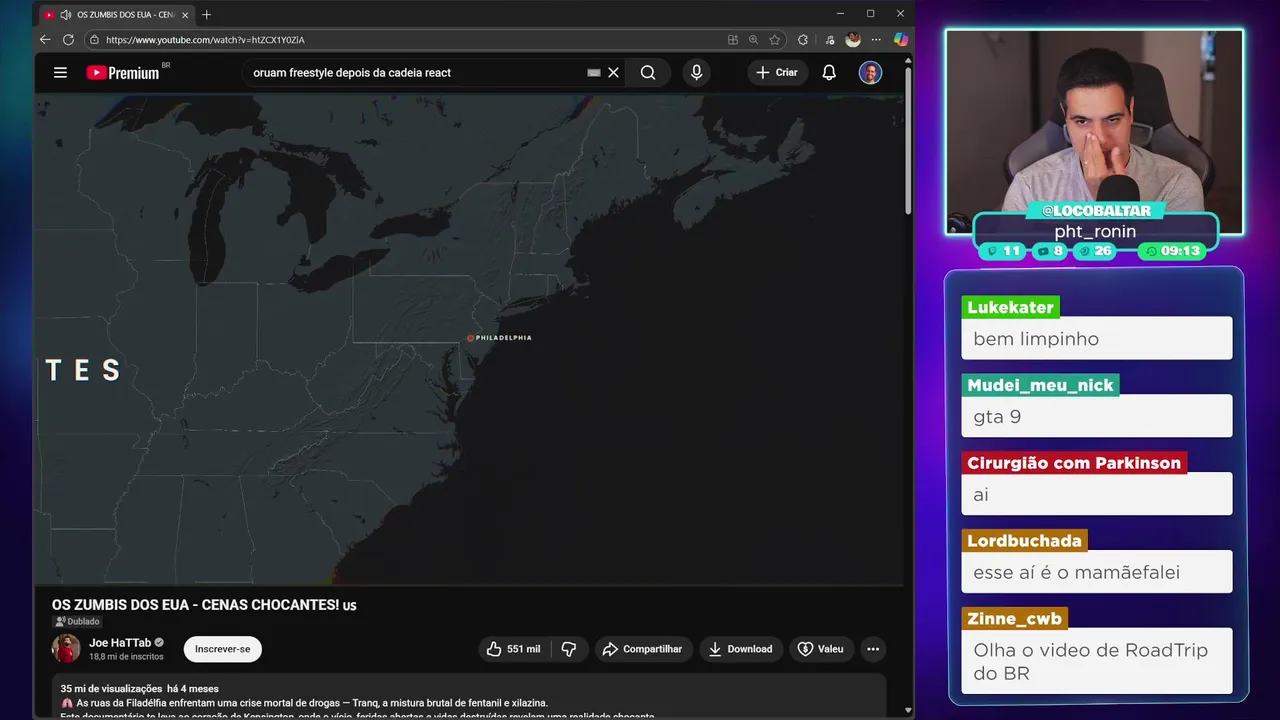Share video via Compartilhar button
1280x720 pixels.
coord(643,649)
